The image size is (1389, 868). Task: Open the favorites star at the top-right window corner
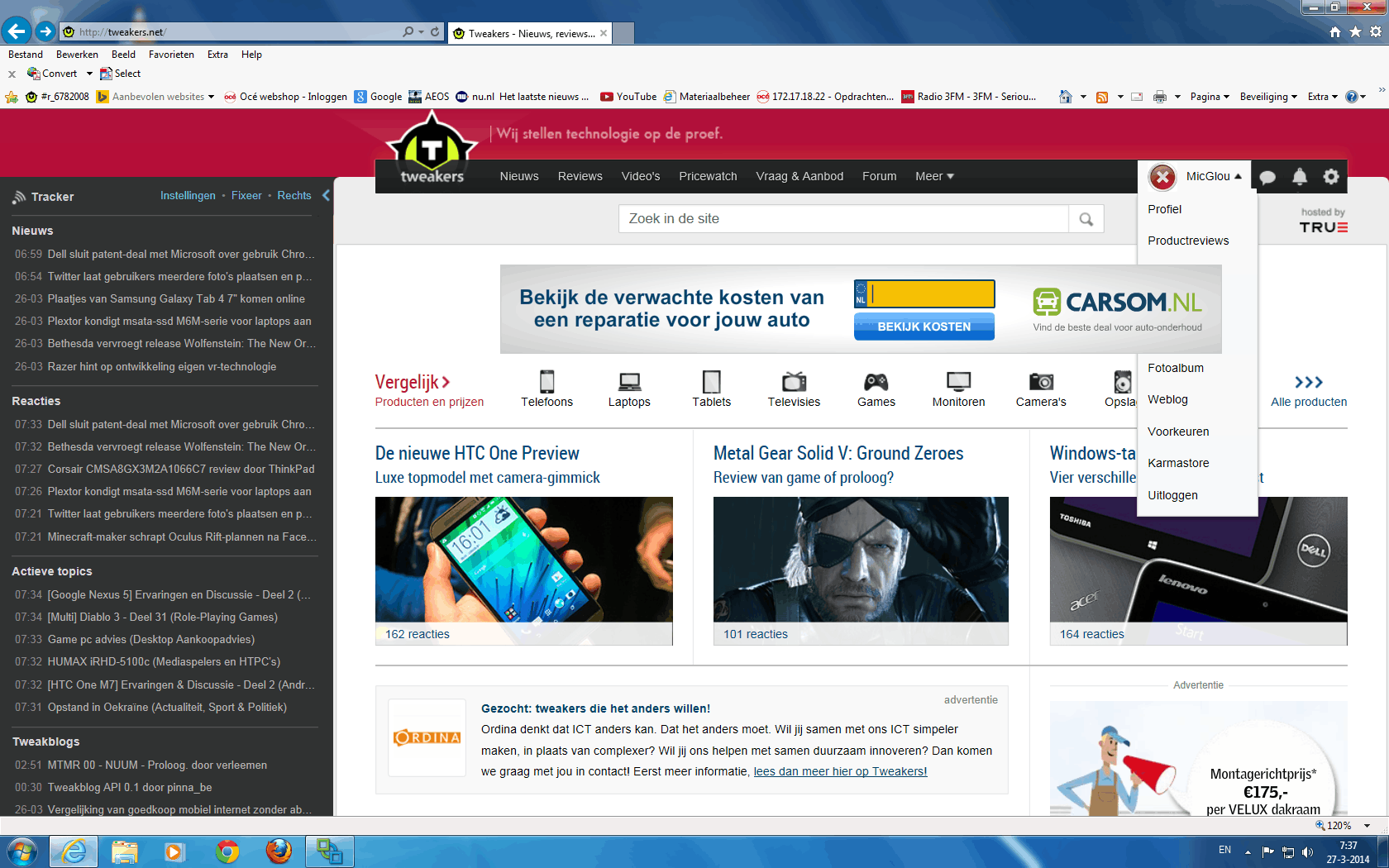1355,32
